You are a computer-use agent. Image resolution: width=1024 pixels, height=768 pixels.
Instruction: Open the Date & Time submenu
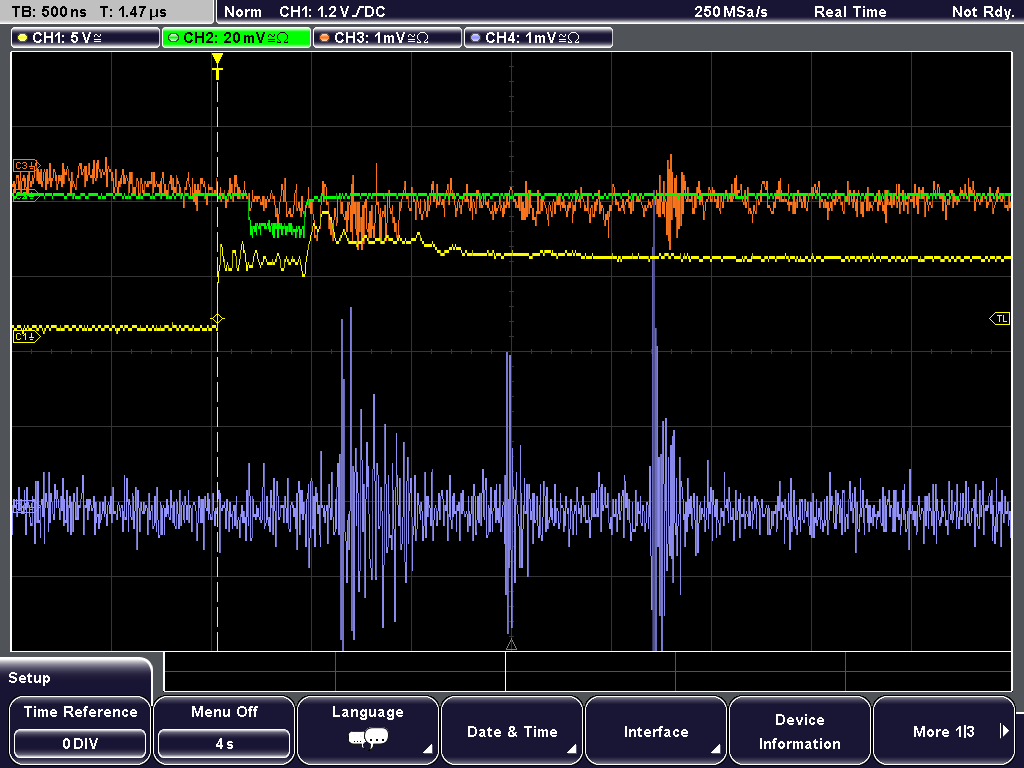pyautogui.click(x=512, y=730)
